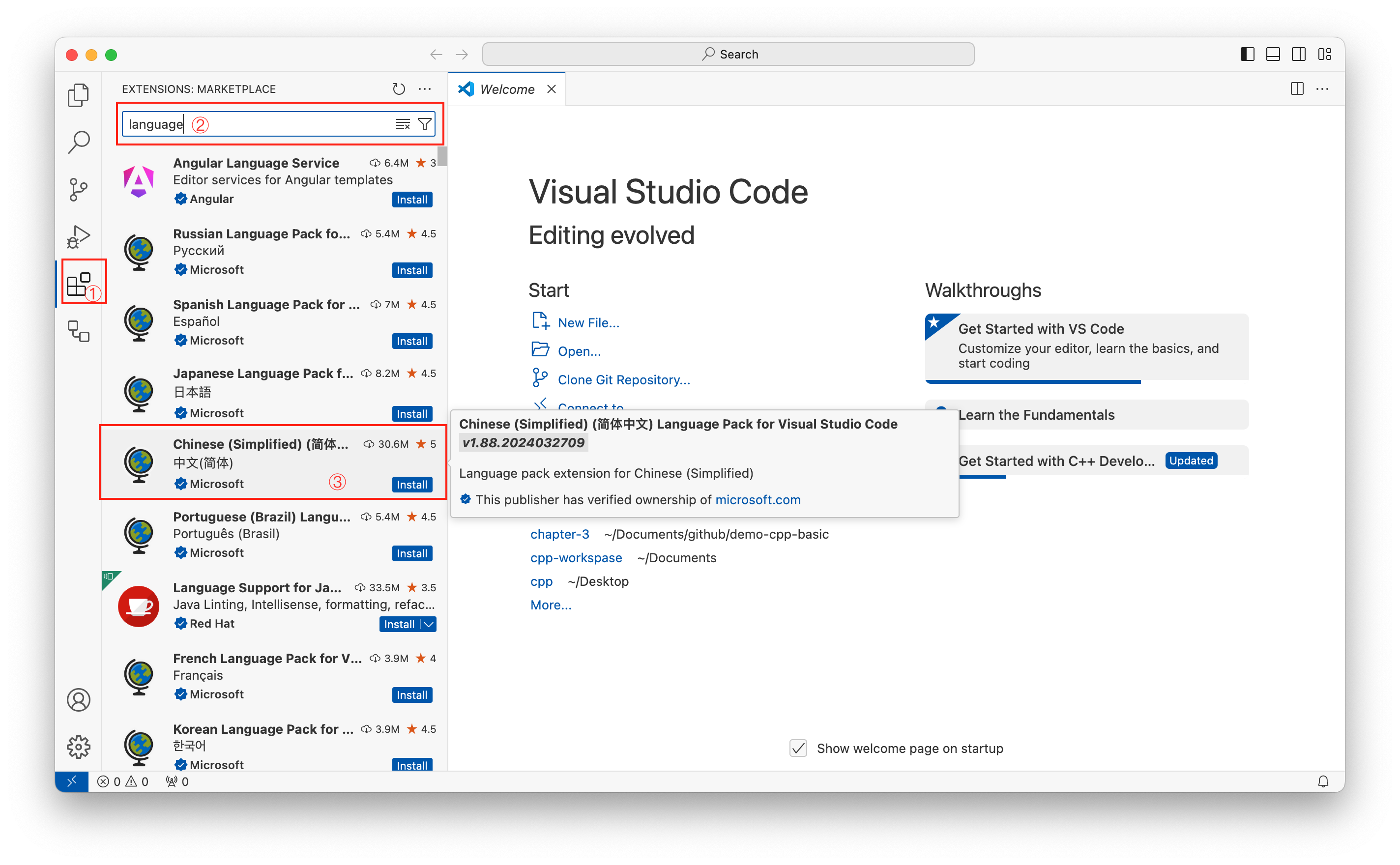Open Learn the Fundamentals walkthrough

click(x=1104, y=415)
